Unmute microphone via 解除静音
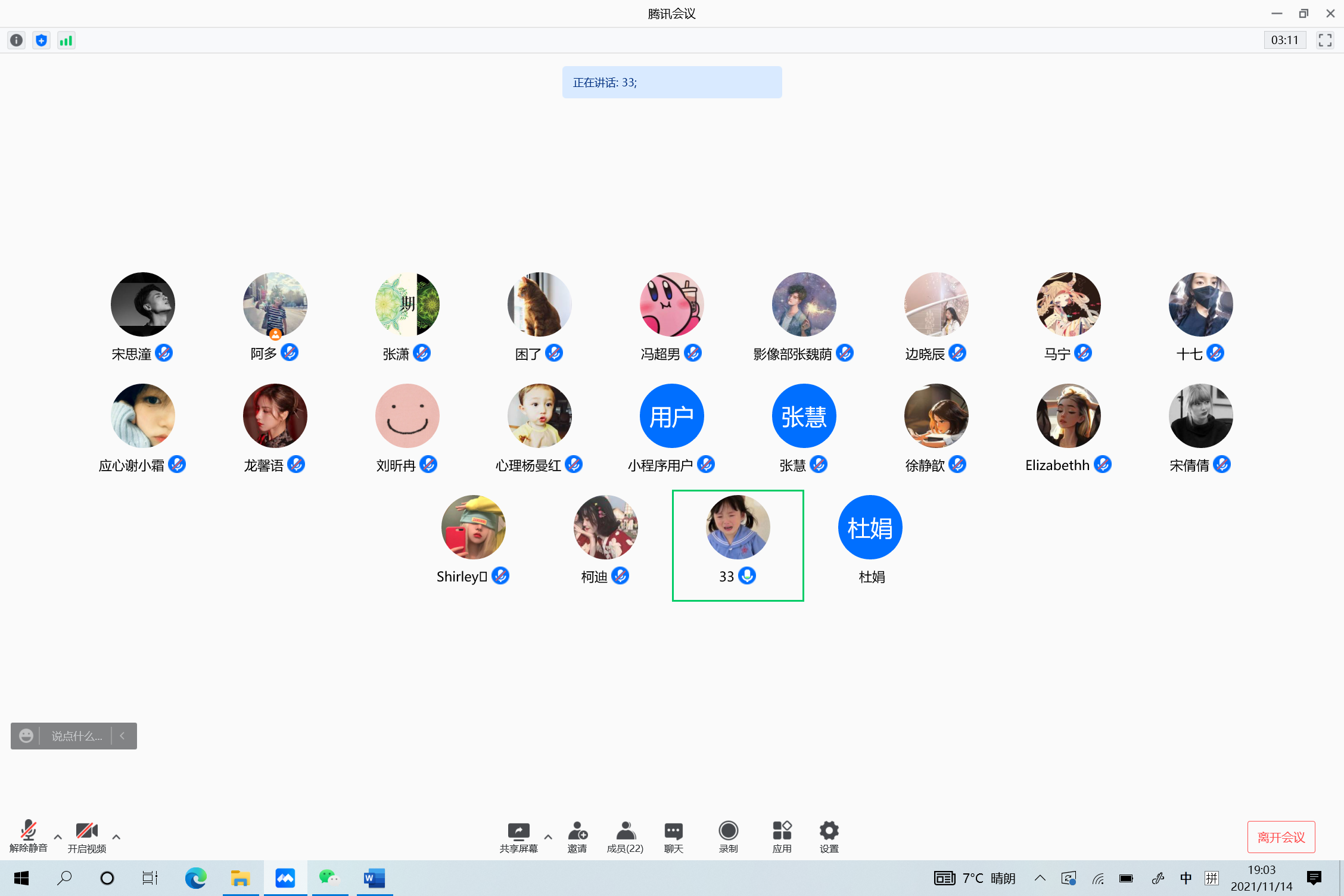 pos(28,836)
